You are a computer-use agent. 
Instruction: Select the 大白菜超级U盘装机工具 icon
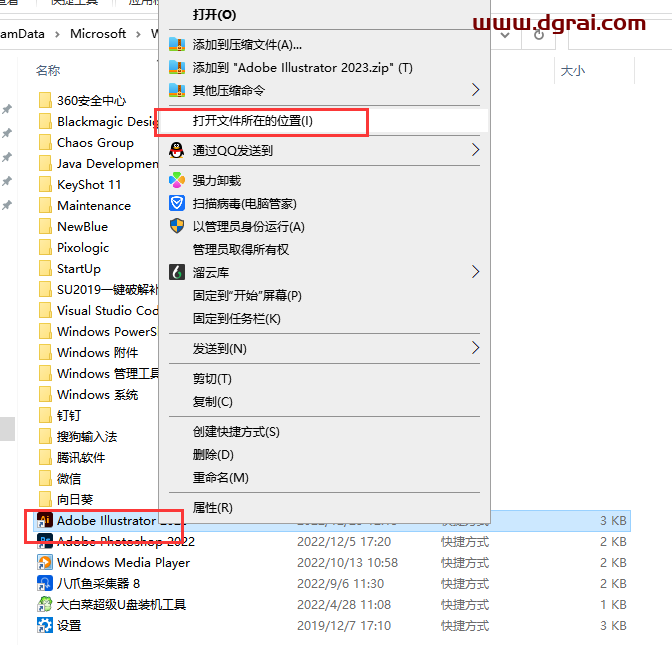44,604
